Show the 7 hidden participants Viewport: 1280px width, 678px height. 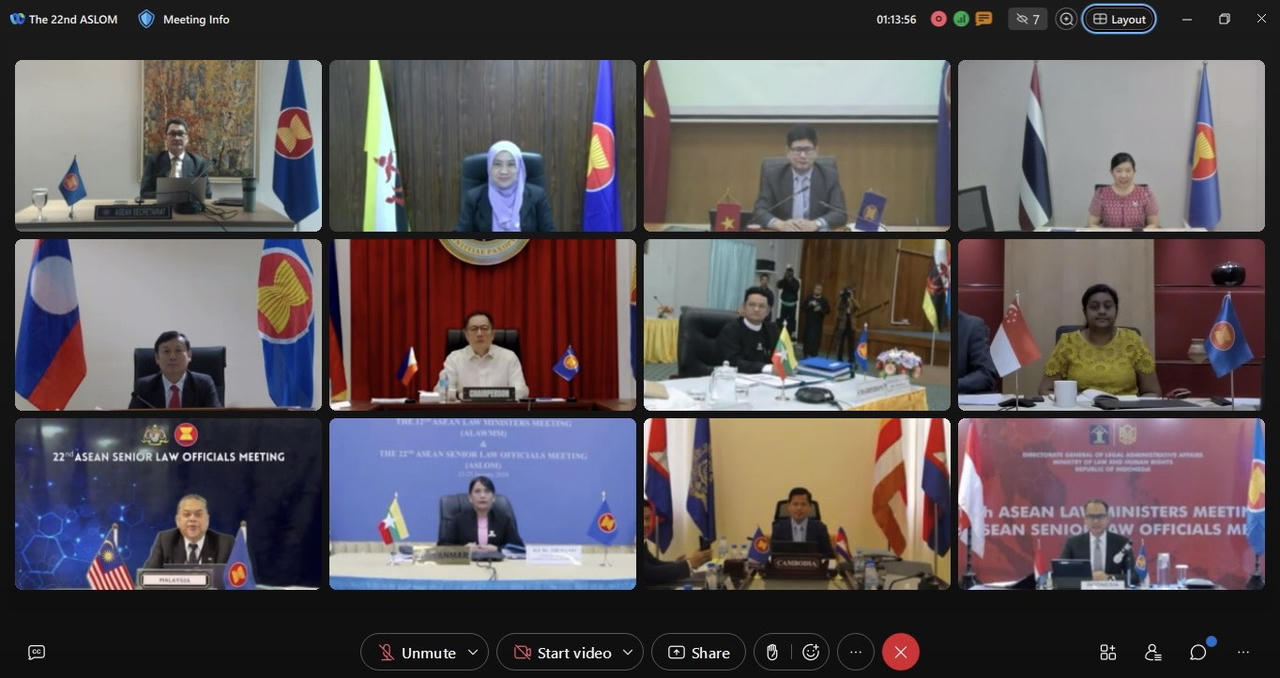(1028, 18)
